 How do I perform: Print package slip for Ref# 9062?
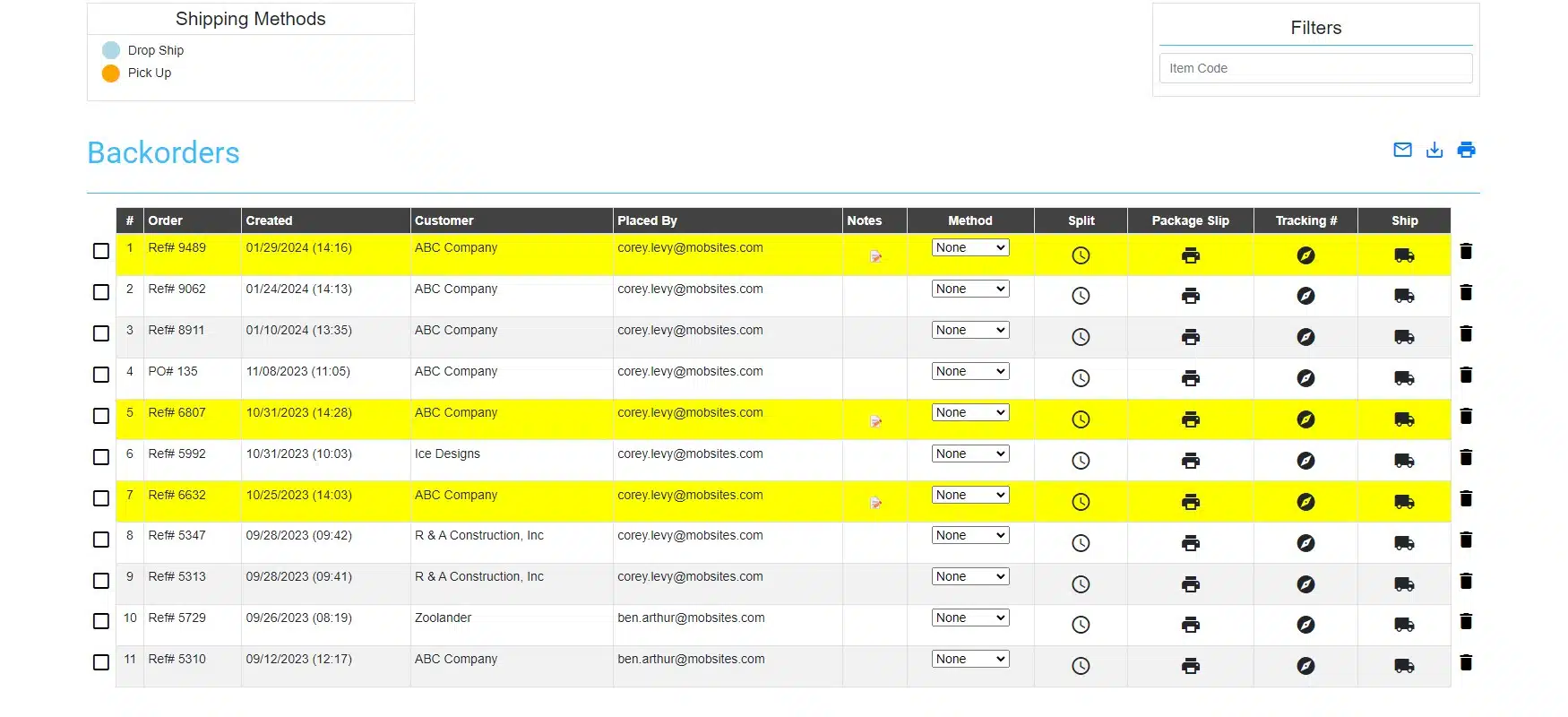[x=1190, y=297]
